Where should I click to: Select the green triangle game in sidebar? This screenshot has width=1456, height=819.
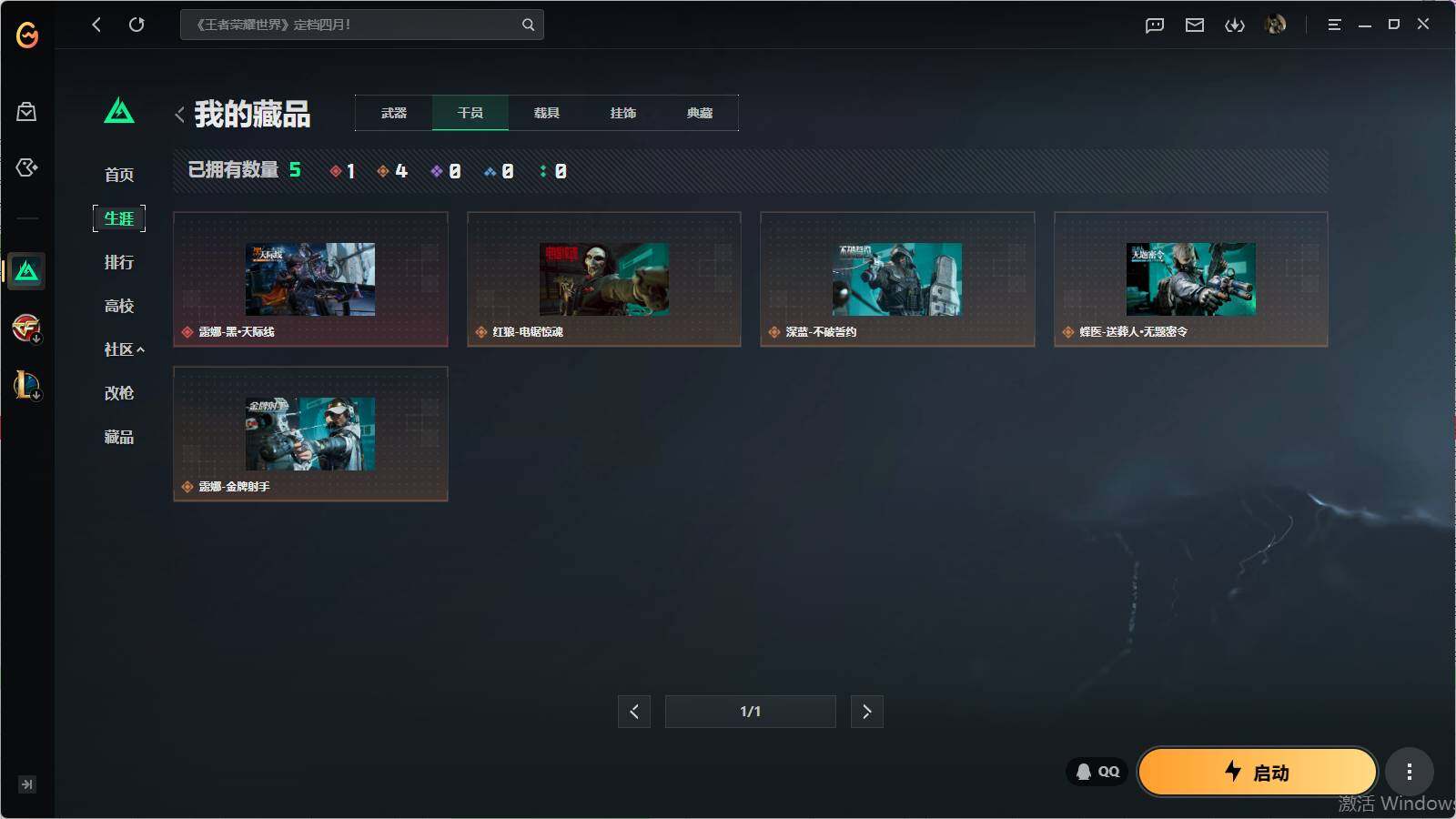pyautogui.click(x=26, y=271)
